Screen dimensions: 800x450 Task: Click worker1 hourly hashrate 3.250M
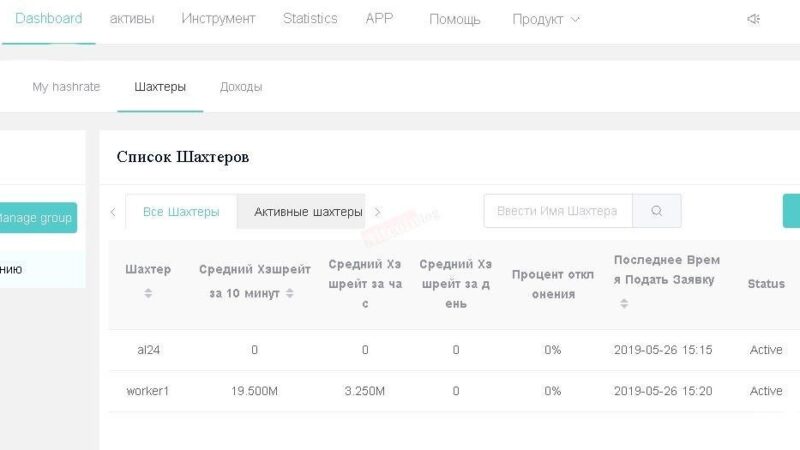pyautogui.click(x=364, y=391)
